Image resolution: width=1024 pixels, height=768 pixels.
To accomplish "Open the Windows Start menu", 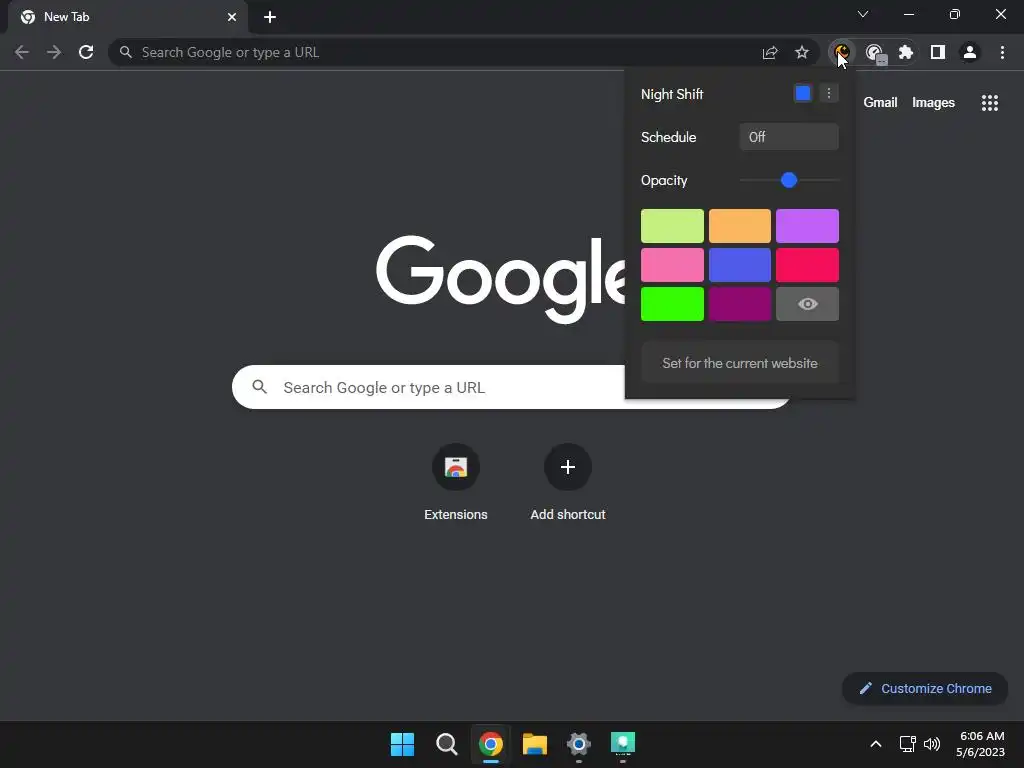I will [402, 744].
